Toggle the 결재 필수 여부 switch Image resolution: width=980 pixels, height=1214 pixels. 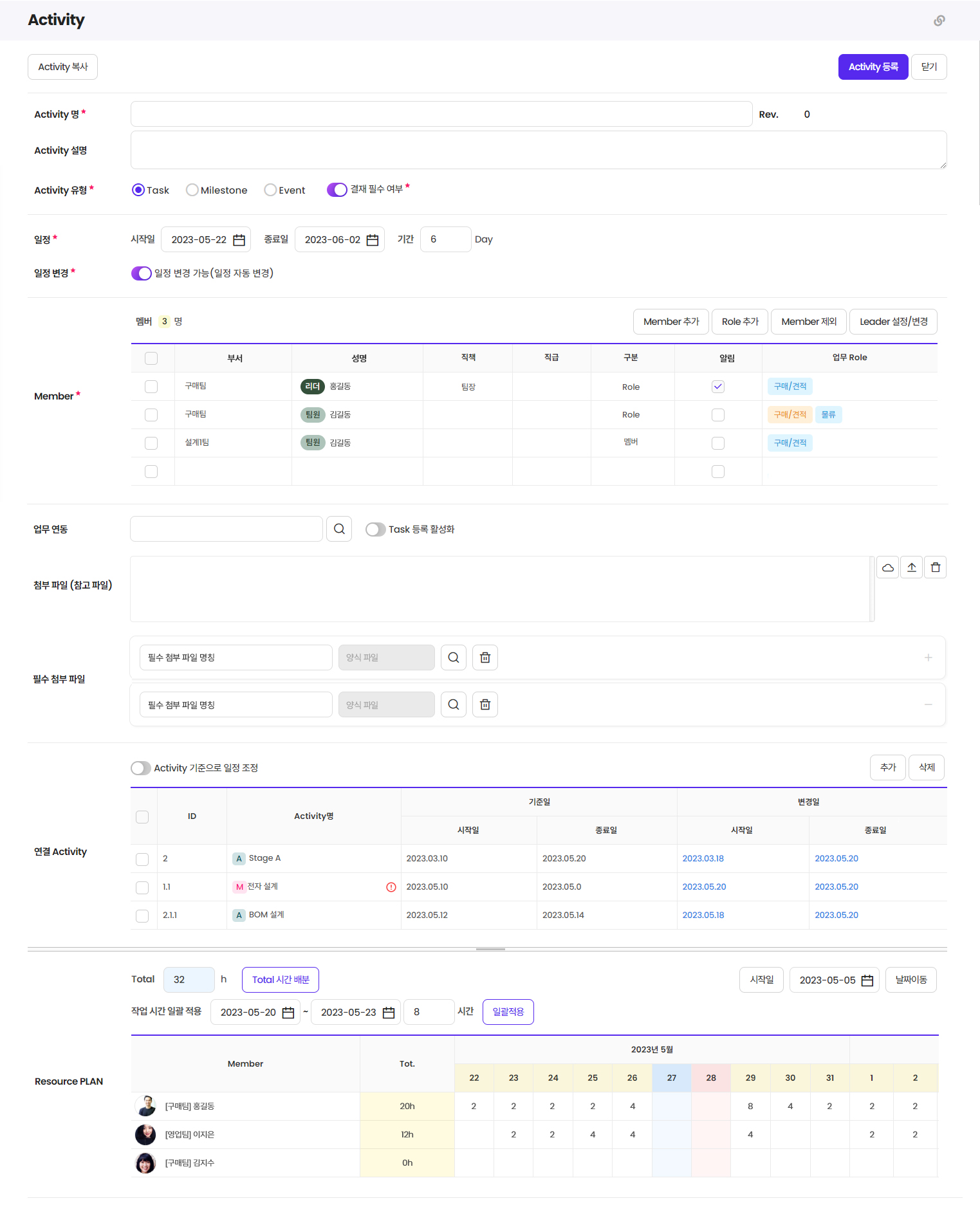(x=337, y=190)
